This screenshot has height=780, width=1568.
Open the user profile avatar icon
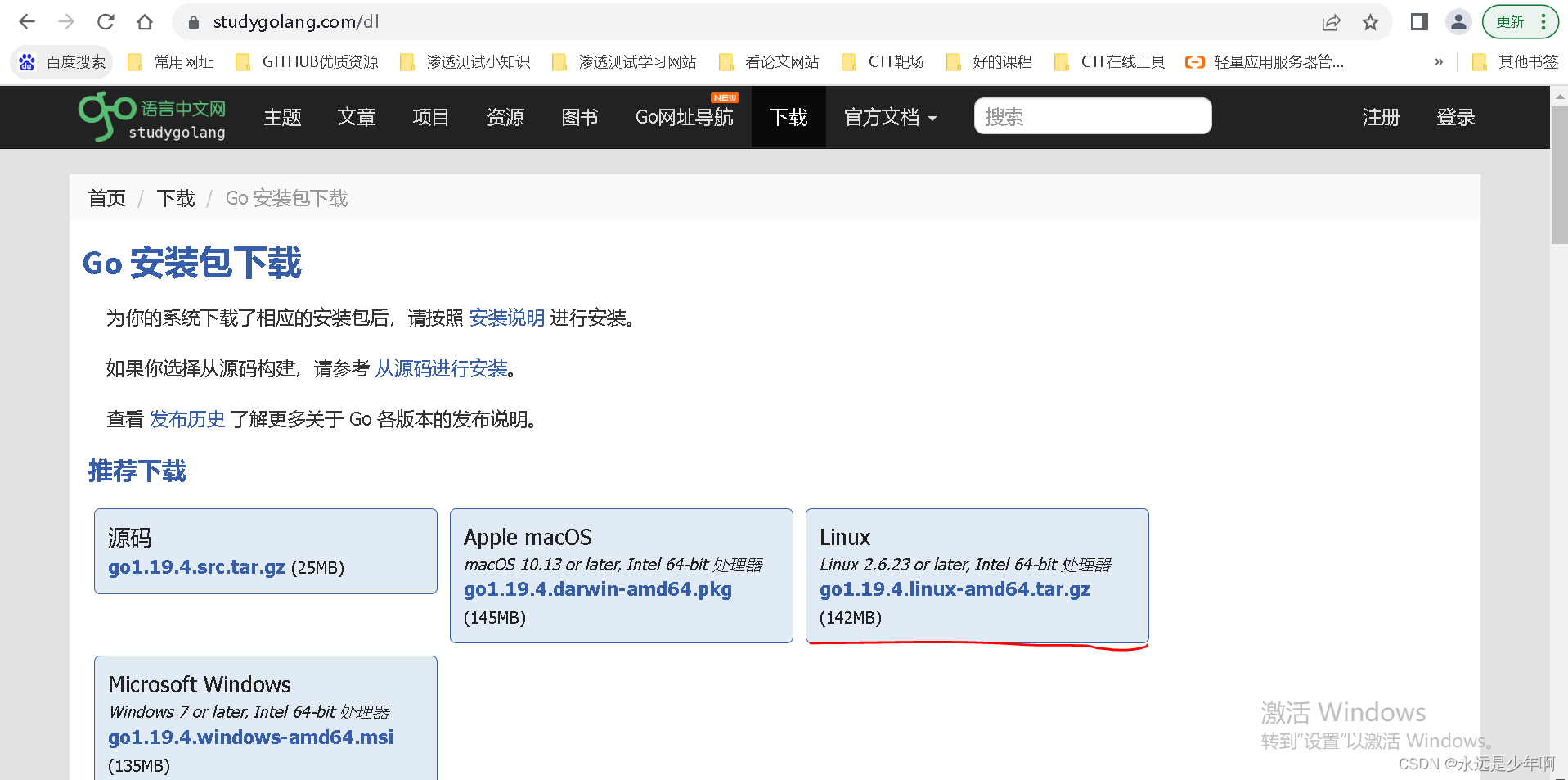1458,22
